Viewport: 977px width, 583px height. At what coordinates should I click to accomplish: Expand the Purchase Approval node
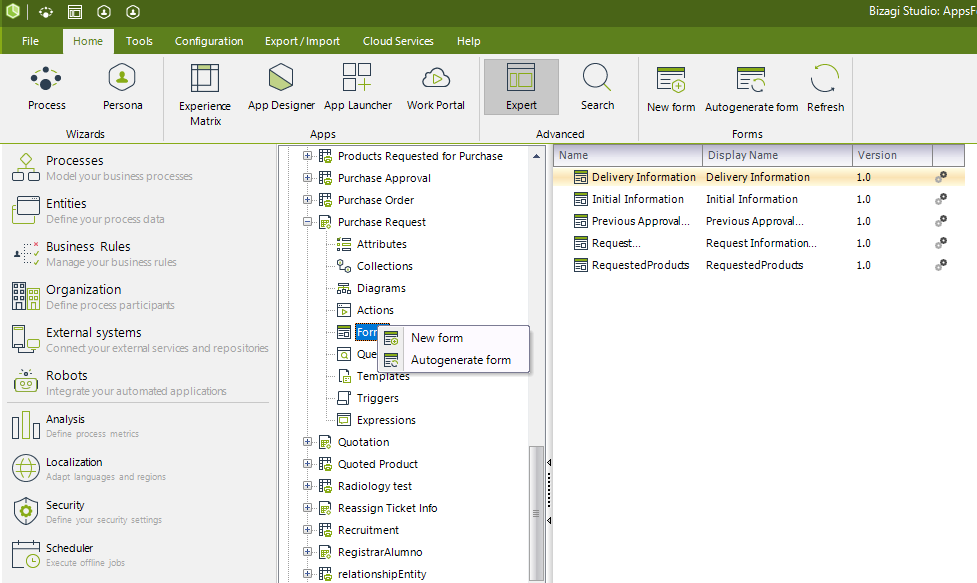[x=307, y=178]
